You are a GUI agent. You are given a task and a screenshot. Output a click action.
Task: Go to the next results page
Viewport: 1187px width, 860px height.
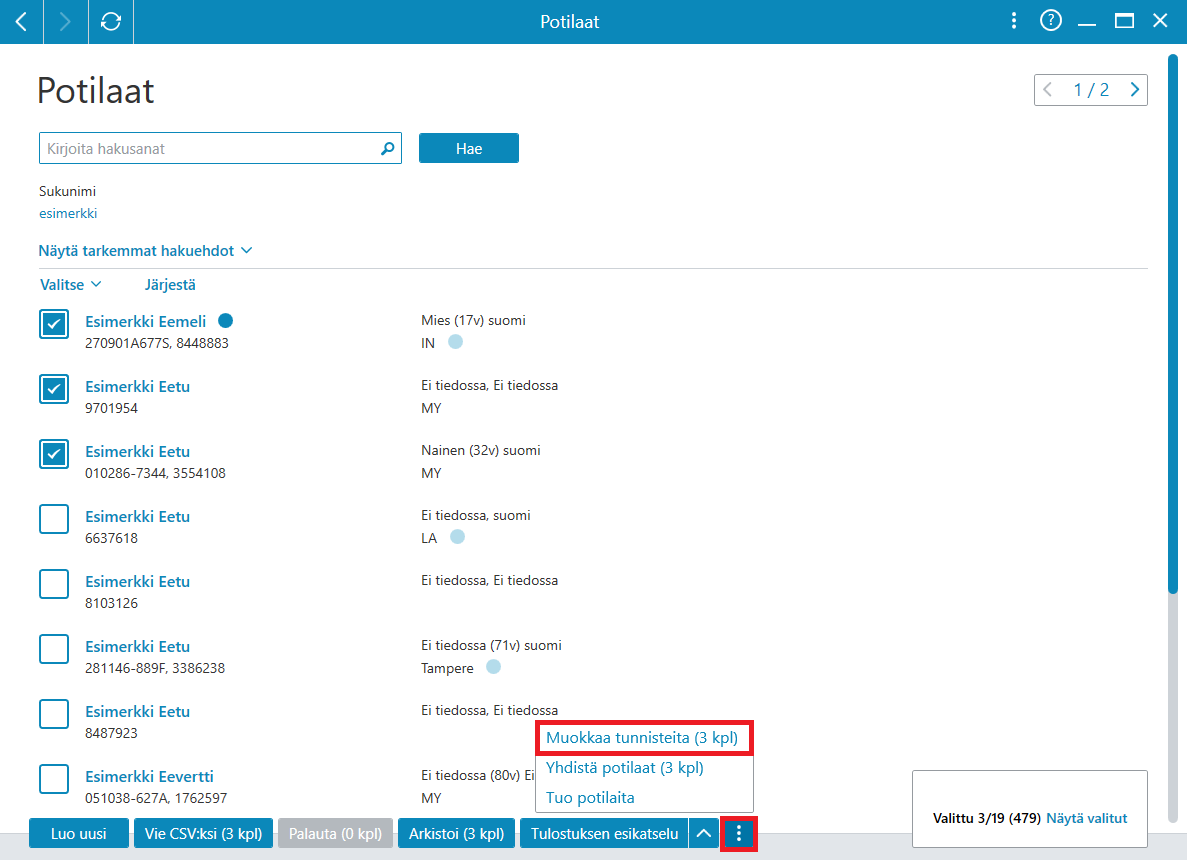coord(1134,90)
